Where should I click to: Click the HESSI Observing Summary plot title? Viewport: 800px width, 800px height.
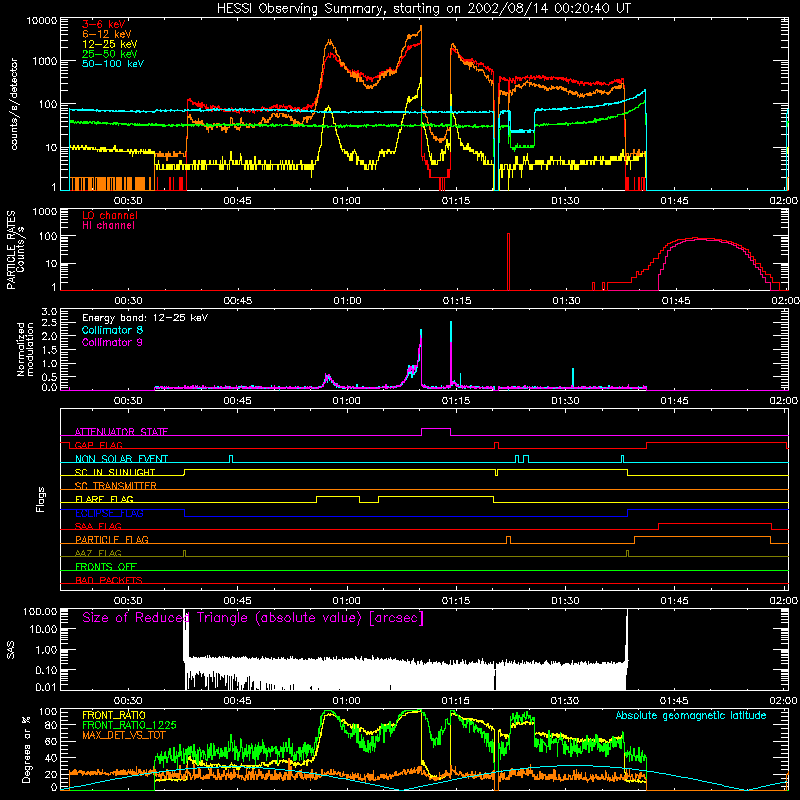(x=423, y=8)
